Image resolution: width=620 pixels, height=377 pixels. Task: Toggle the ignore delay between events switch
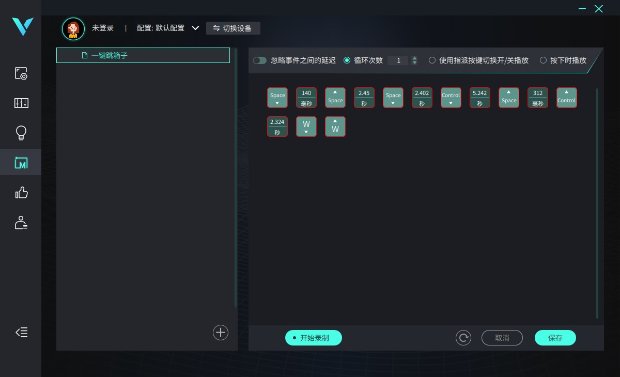[x=260, y=61]
